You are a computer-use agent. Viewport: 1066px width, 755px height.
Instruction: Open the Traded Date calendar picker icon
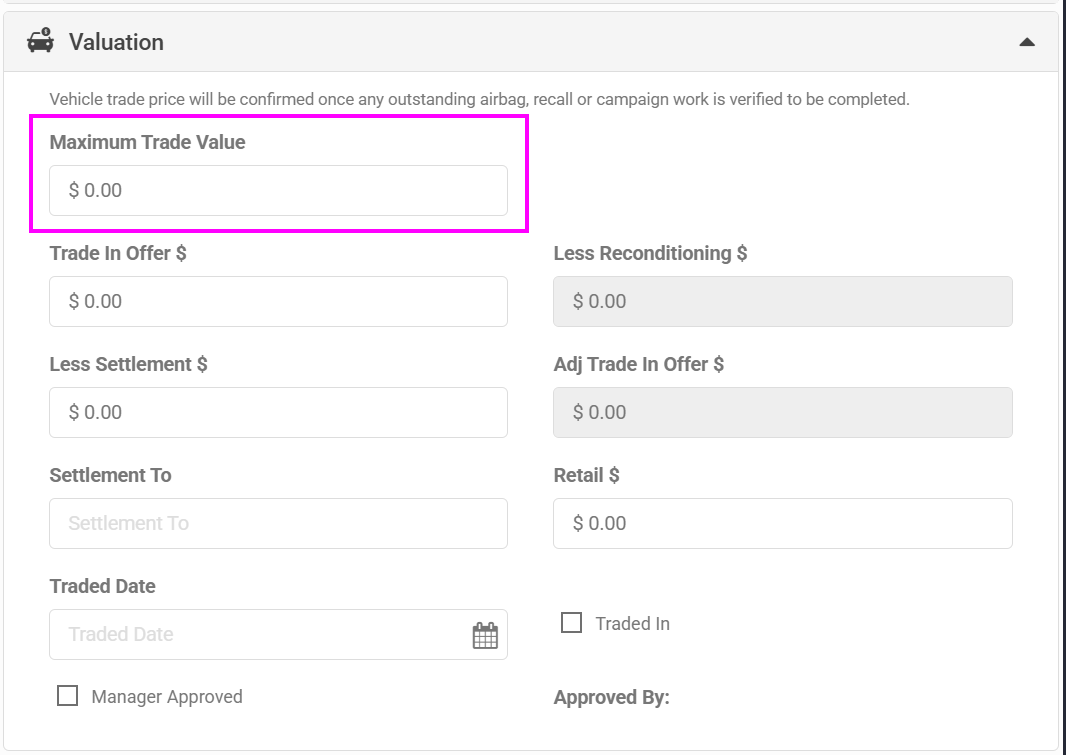(x=486, y=634)
